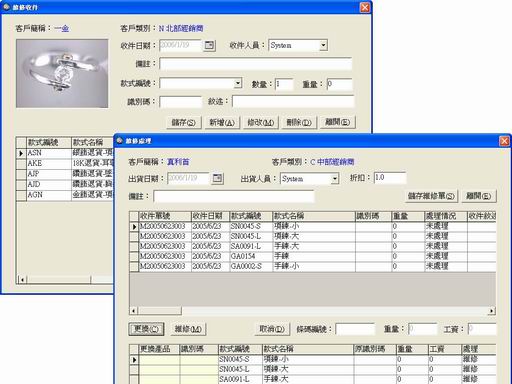Close the back repair receiving window

[x=365, y=7]
